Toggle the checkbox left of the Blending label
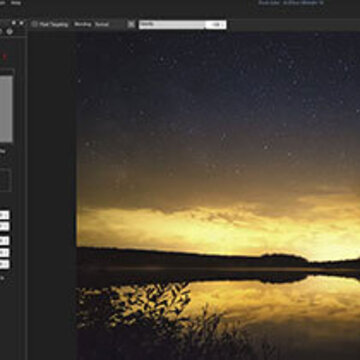 (34, 24)
